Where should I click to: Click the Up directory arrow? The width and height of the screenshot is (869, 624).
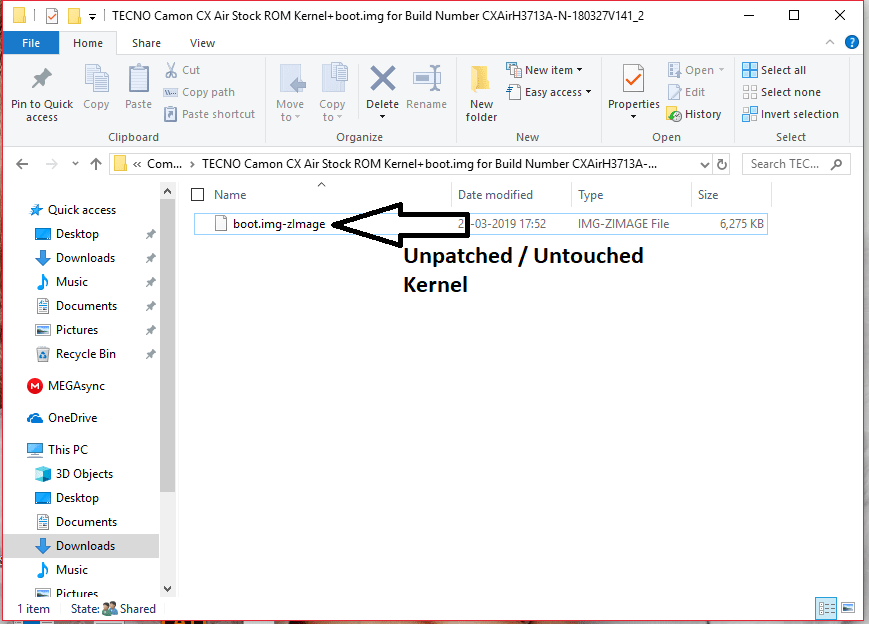pos(96,164)
